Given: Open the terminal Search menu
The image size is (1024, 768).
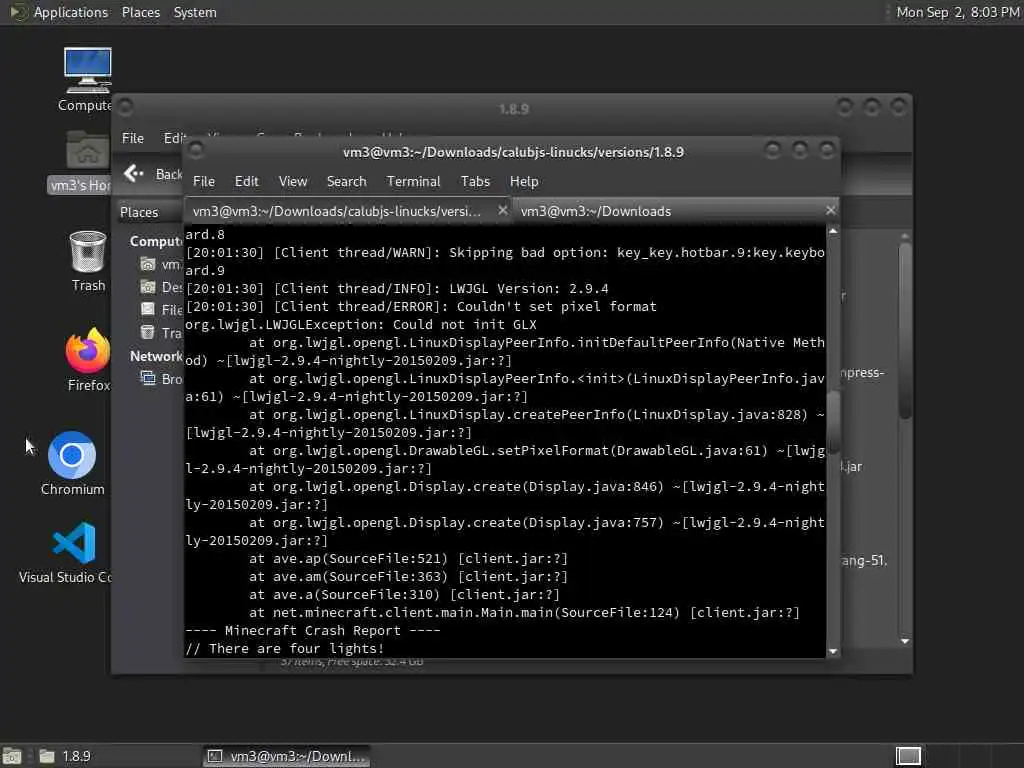Looking at the screenshot, I should (346, 182).
